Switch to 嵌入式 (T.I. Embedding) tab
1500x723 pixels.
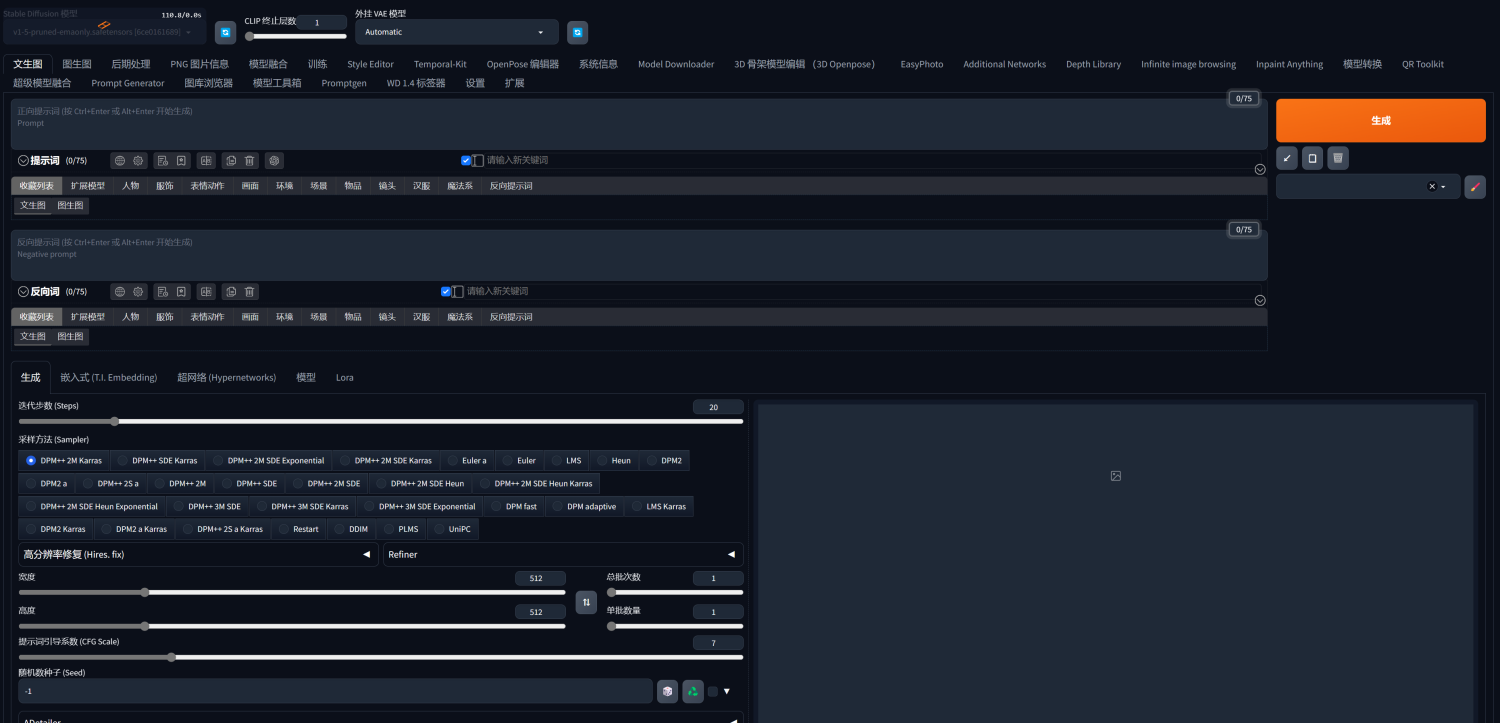point(109,378)
